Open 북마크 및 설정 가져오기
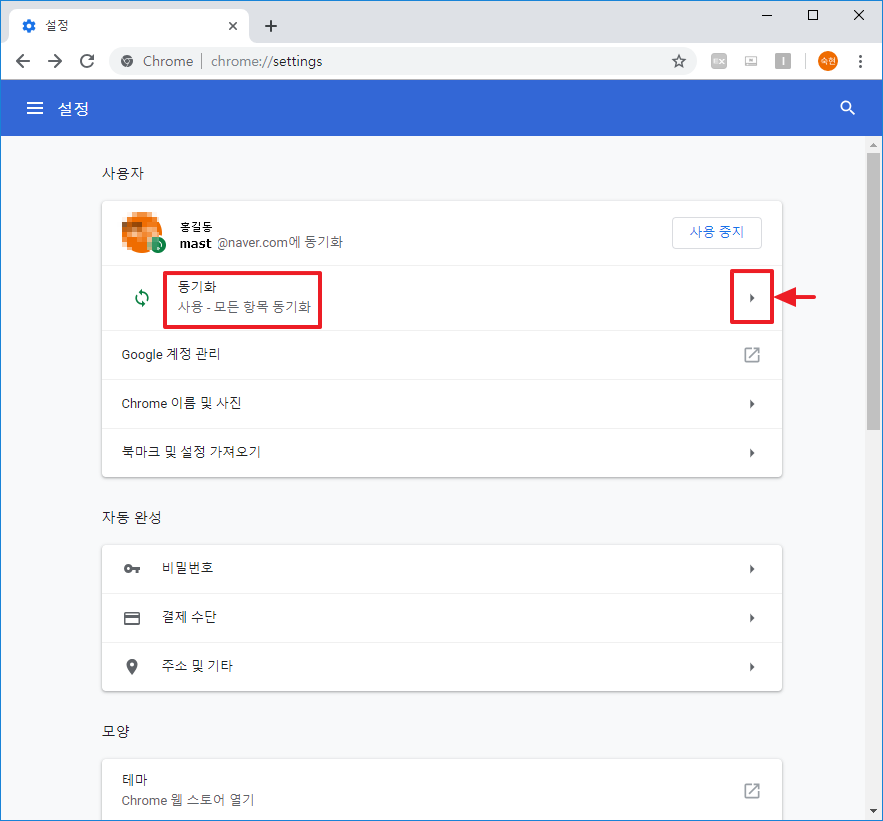 point(442,453)
